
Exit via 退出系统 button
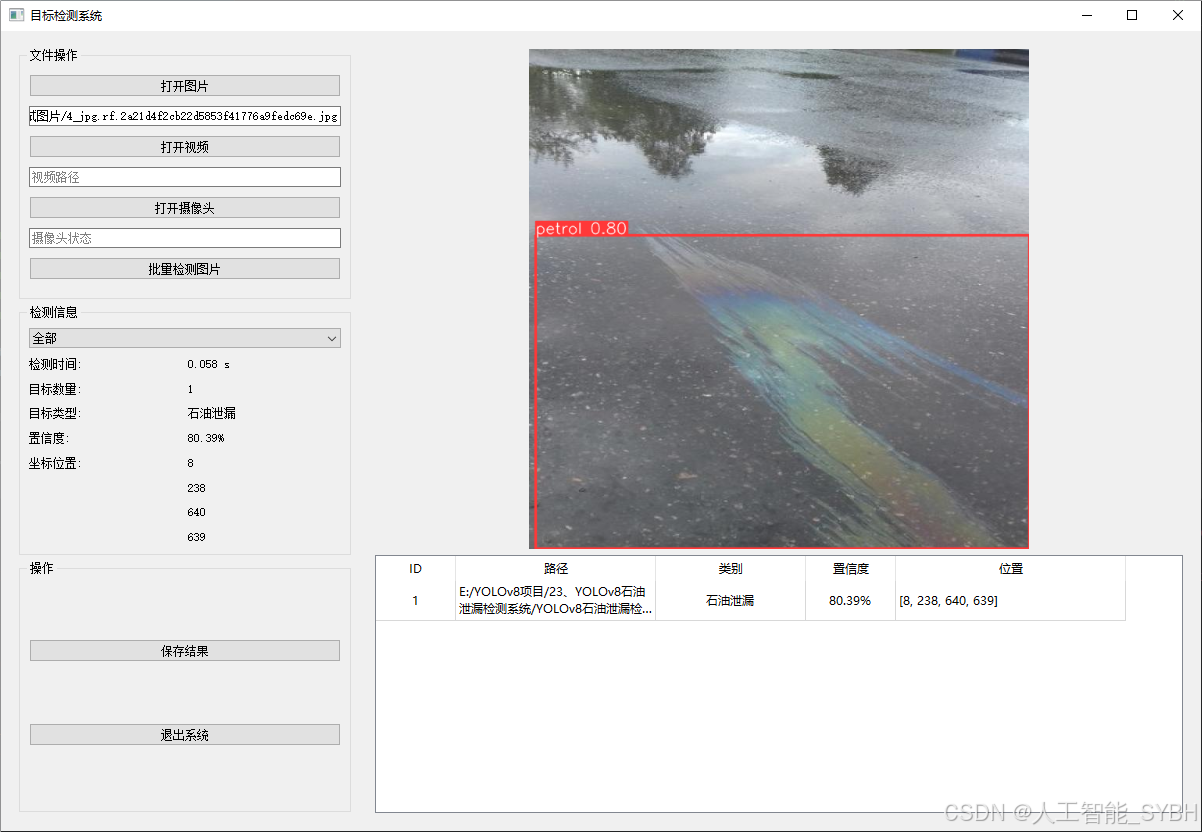point(185,735)
